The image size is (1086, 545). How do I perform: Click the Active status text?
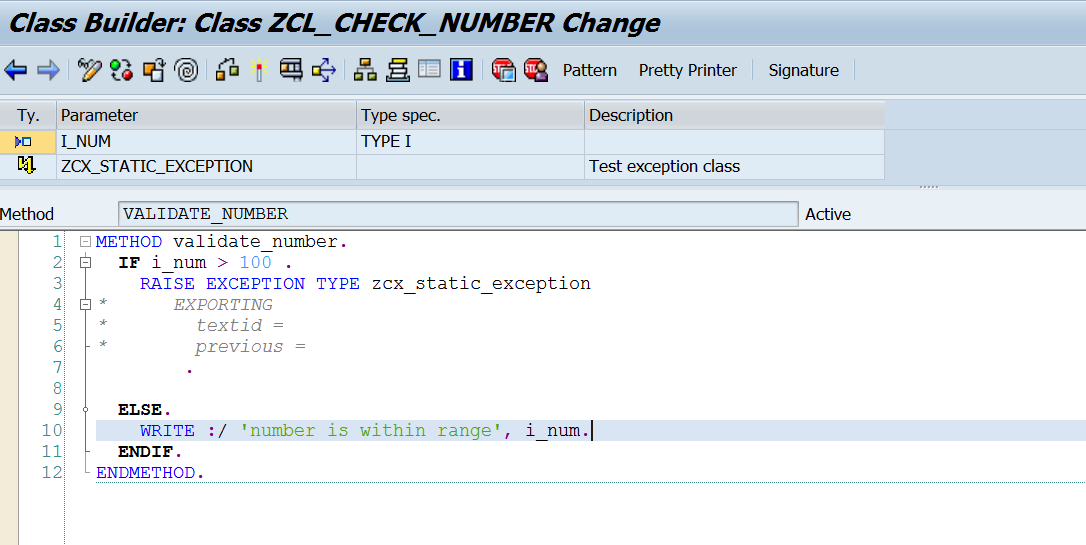(x=828, y=214)
